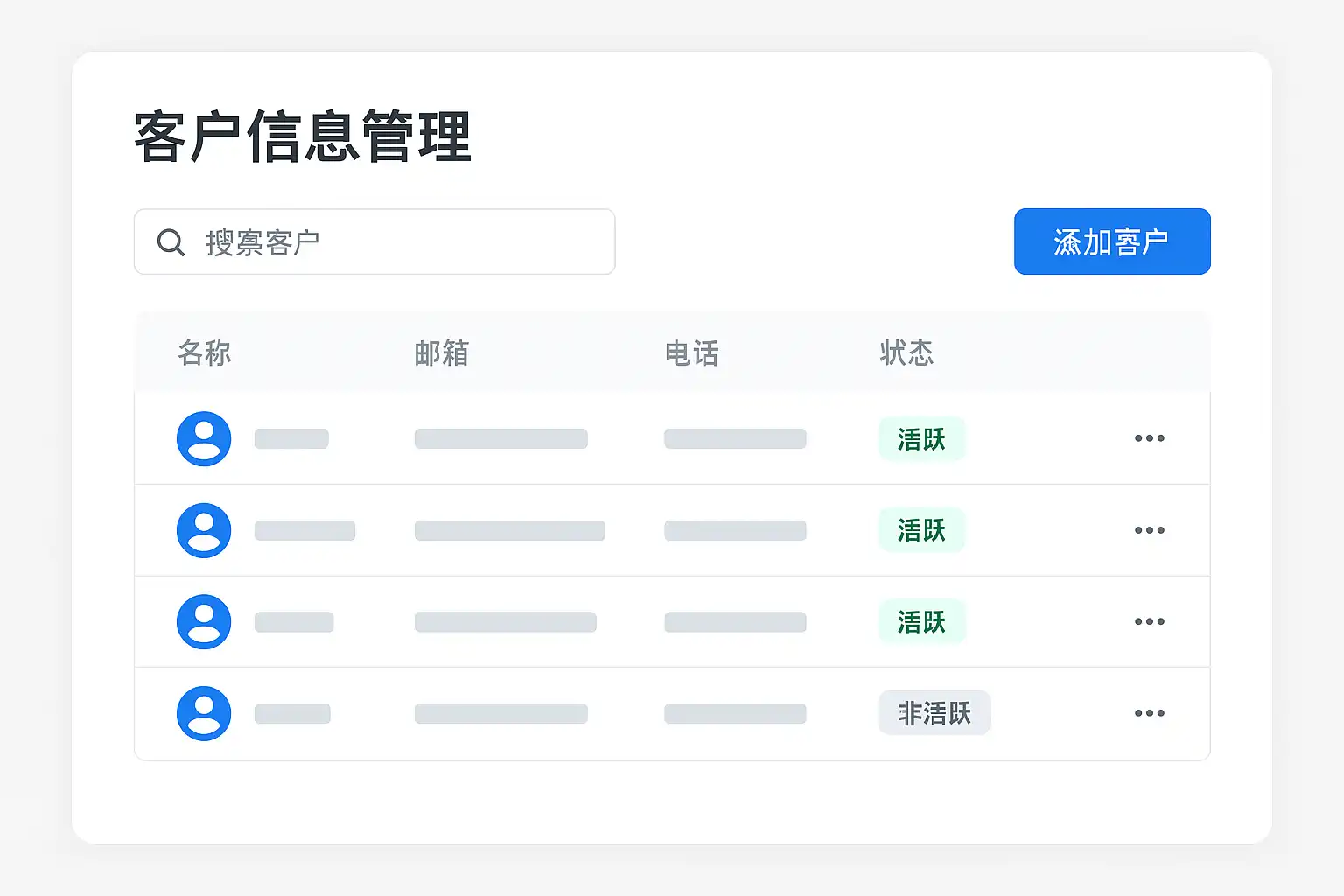Click the 邮箱 column header

click(442, 353)
